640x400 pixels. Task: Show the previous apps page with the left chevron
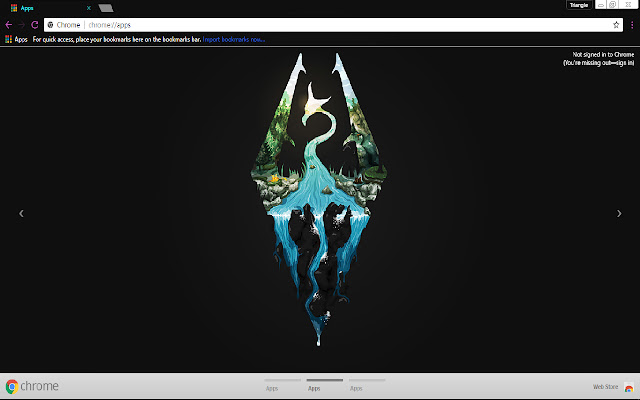[x=21, y=213]
